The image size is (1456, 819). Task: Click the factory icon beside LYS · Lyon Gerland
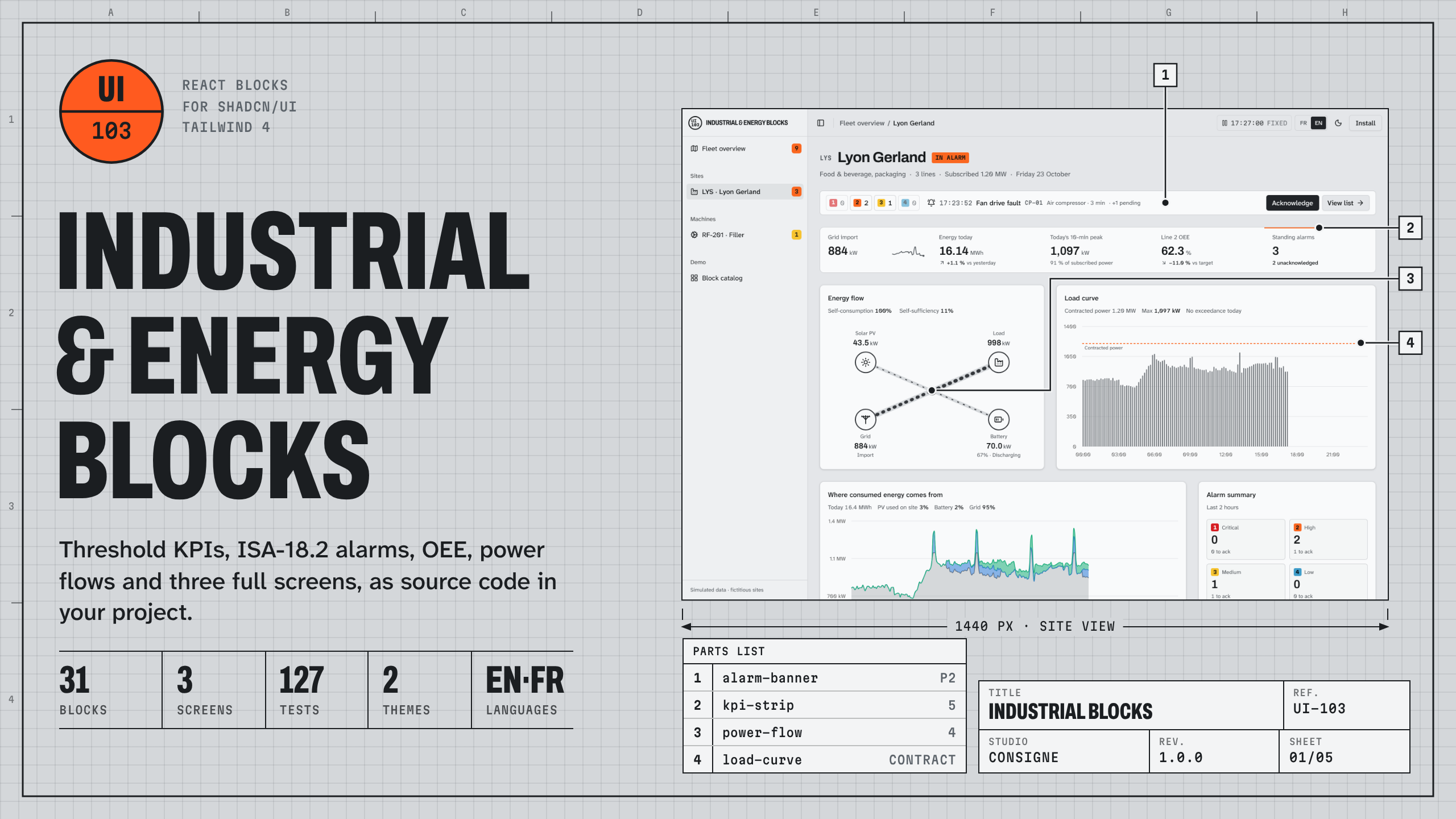(694, 192)
